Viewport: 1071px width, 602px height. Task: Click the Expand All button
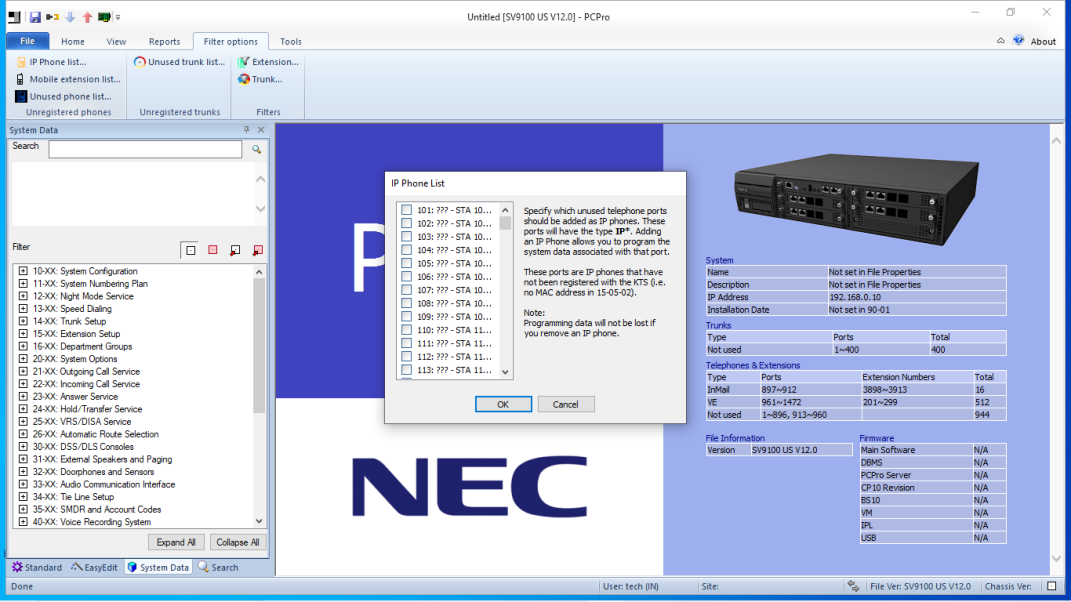point(177,542)
